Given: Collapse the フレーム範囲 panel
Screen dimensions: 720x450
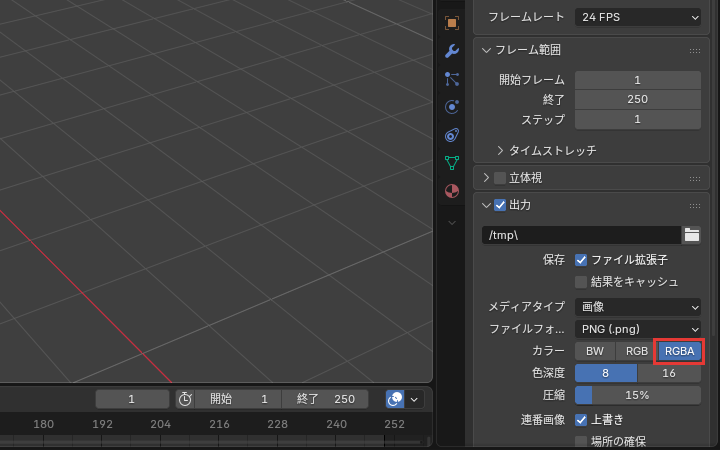Looking at the screenshot, I should click(486, 50).
